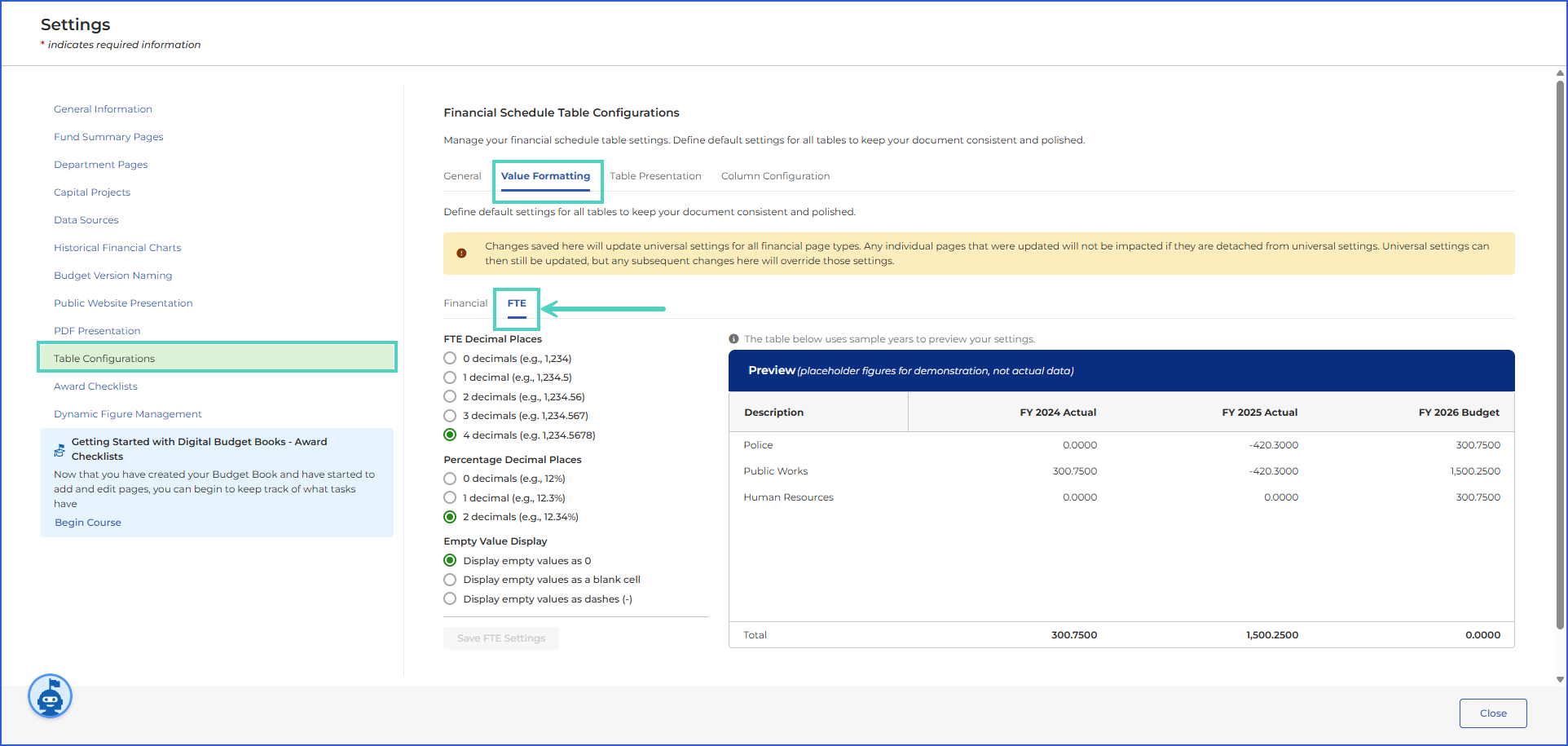Click the FY 2024 Actual column header
This screenshot has height=746, width=1568.
pos(1058,413)
